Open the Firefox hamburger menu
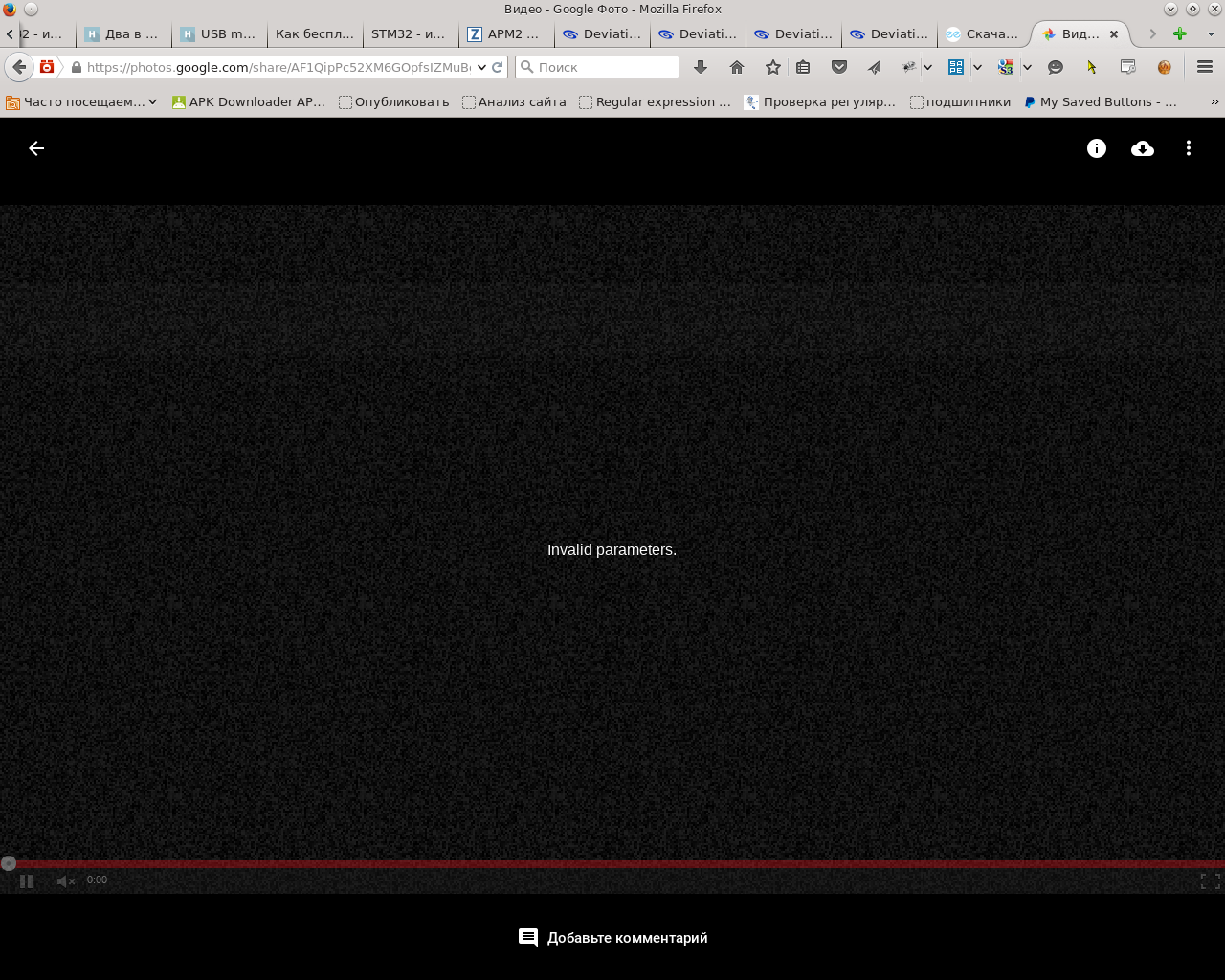 [1205, 67]
